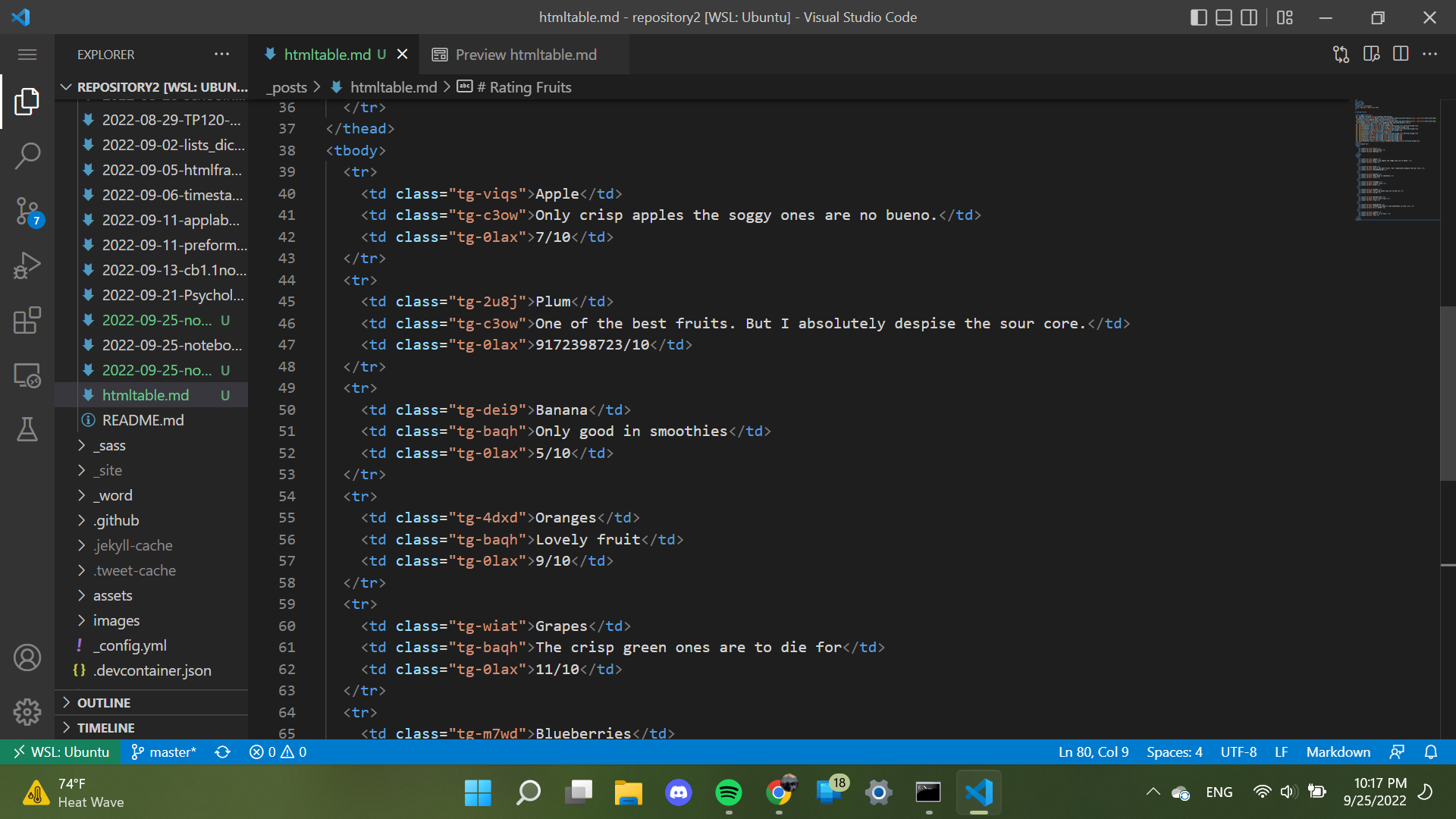Open the Search view icon
1456x819 pixels.
coord(27,155)
